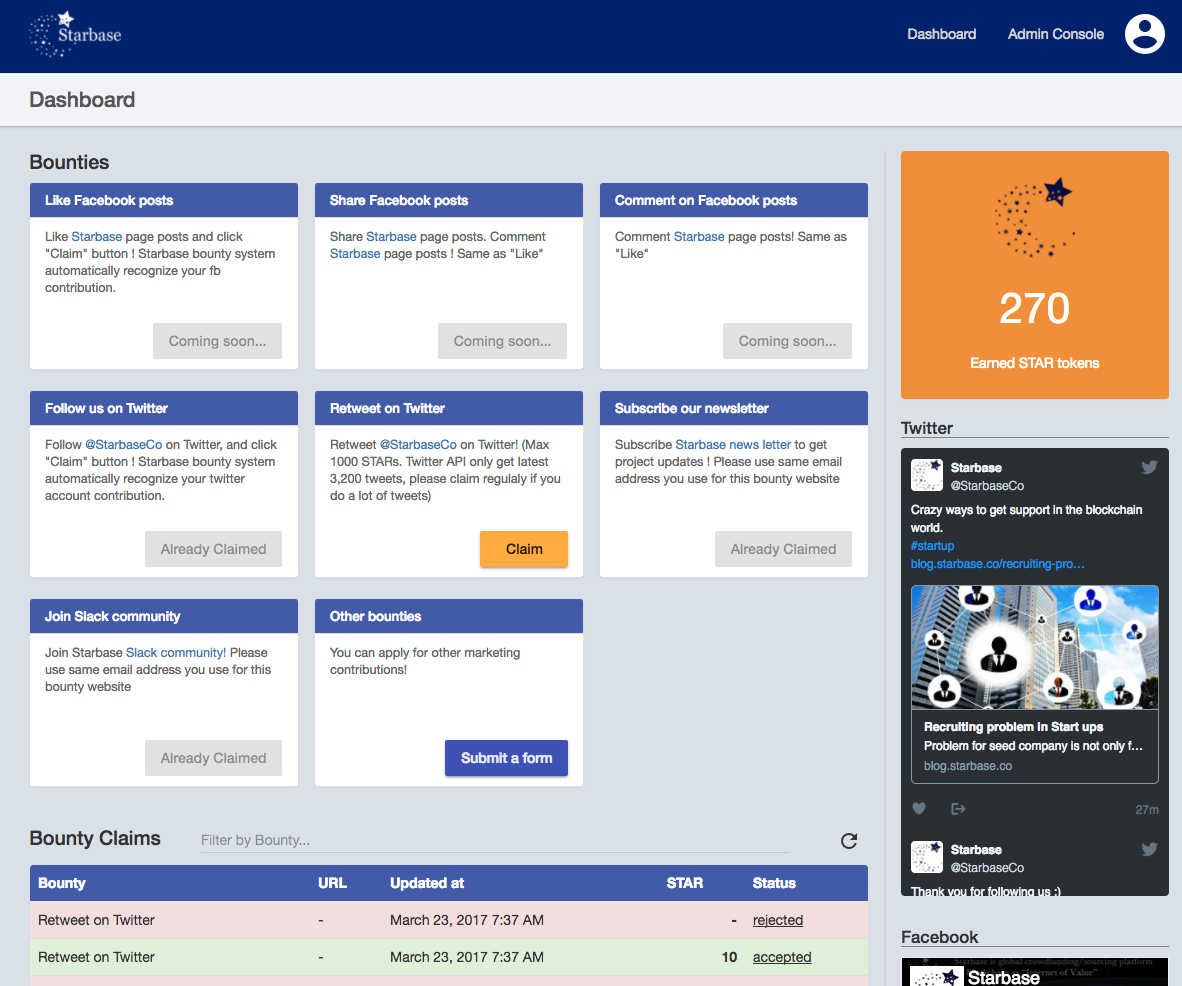The width and height of the screenshot is (1182, 986).
Task: Click Starbase name on second tweet
Action: [975, 850]
